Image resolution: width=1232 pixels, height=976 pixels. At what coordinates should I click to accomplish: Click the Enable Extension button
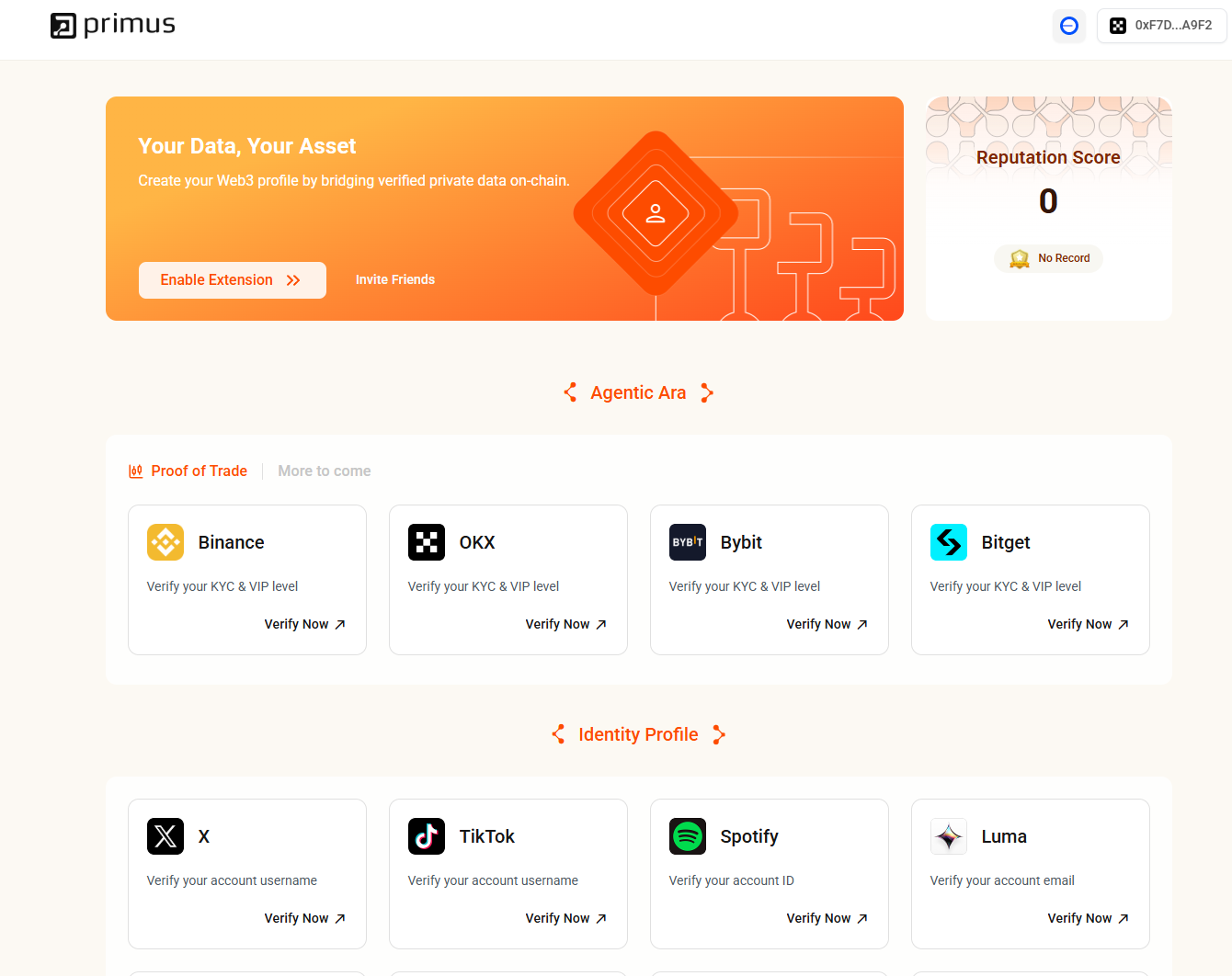tap(233, 280)
